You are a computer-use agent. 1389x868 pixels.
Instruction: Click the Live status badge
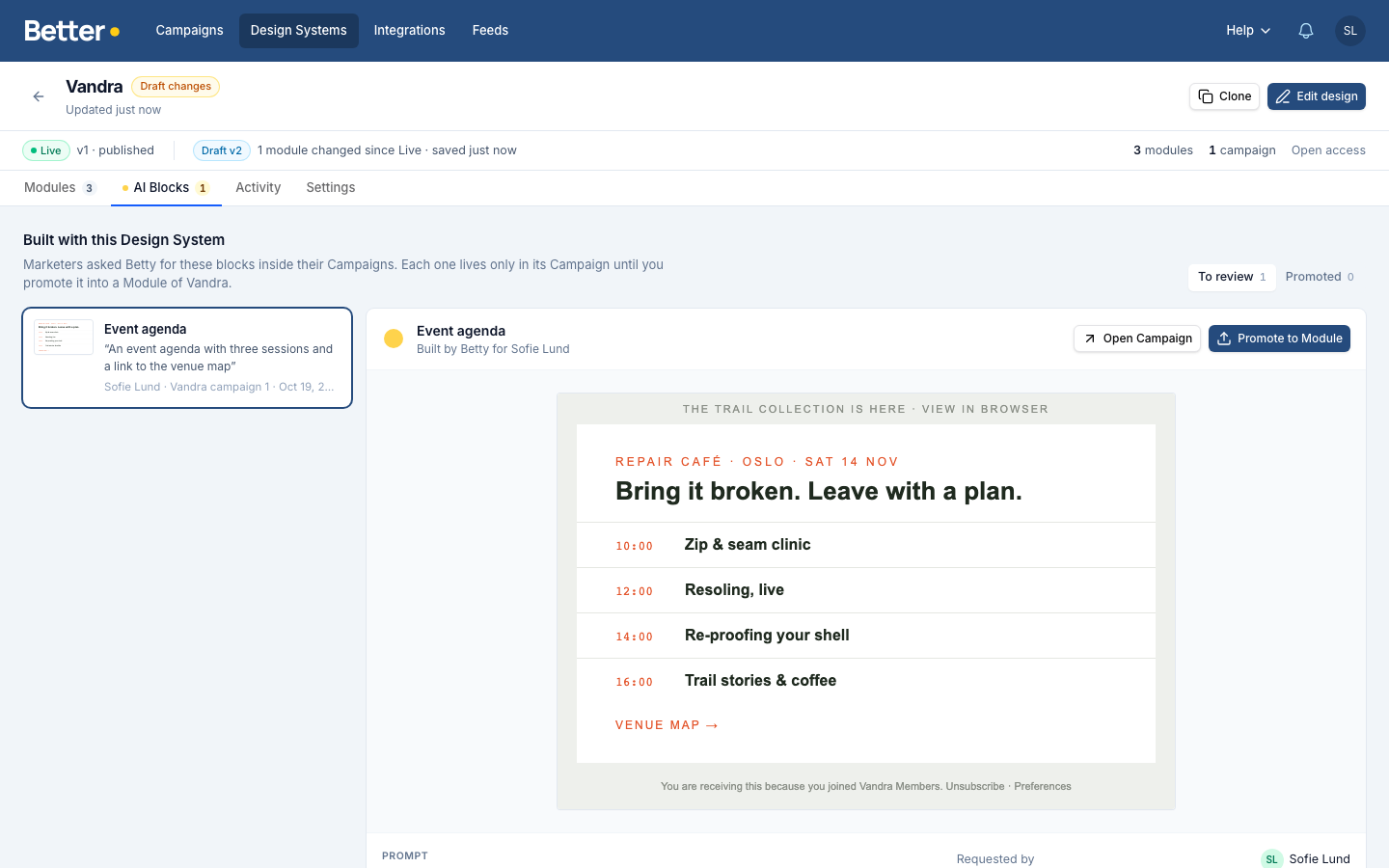pos(46,150)
